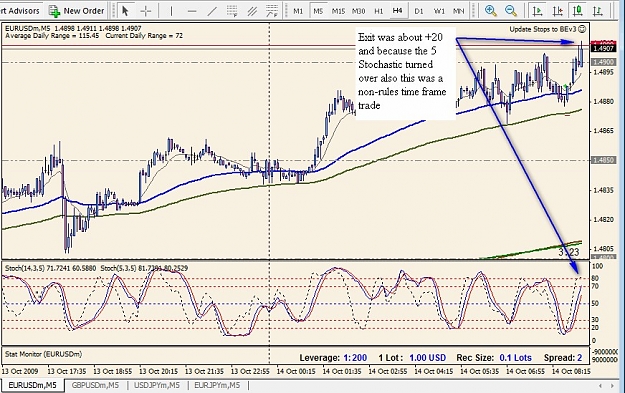Activate the crosshair tool
The image size is (625, 393).
coord(146,11)
